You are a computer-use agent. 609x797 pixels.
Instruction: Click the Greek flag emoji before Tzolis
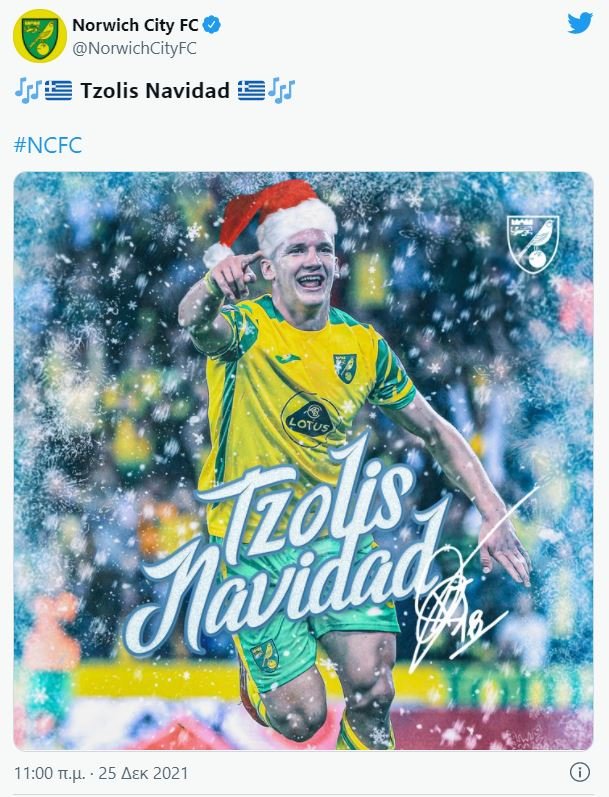[58, 90]
